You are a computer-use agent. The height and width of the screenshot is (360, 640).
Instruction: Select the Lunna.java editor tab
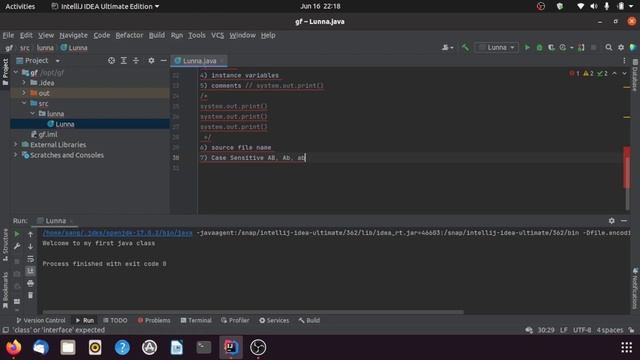coord(199,61)
